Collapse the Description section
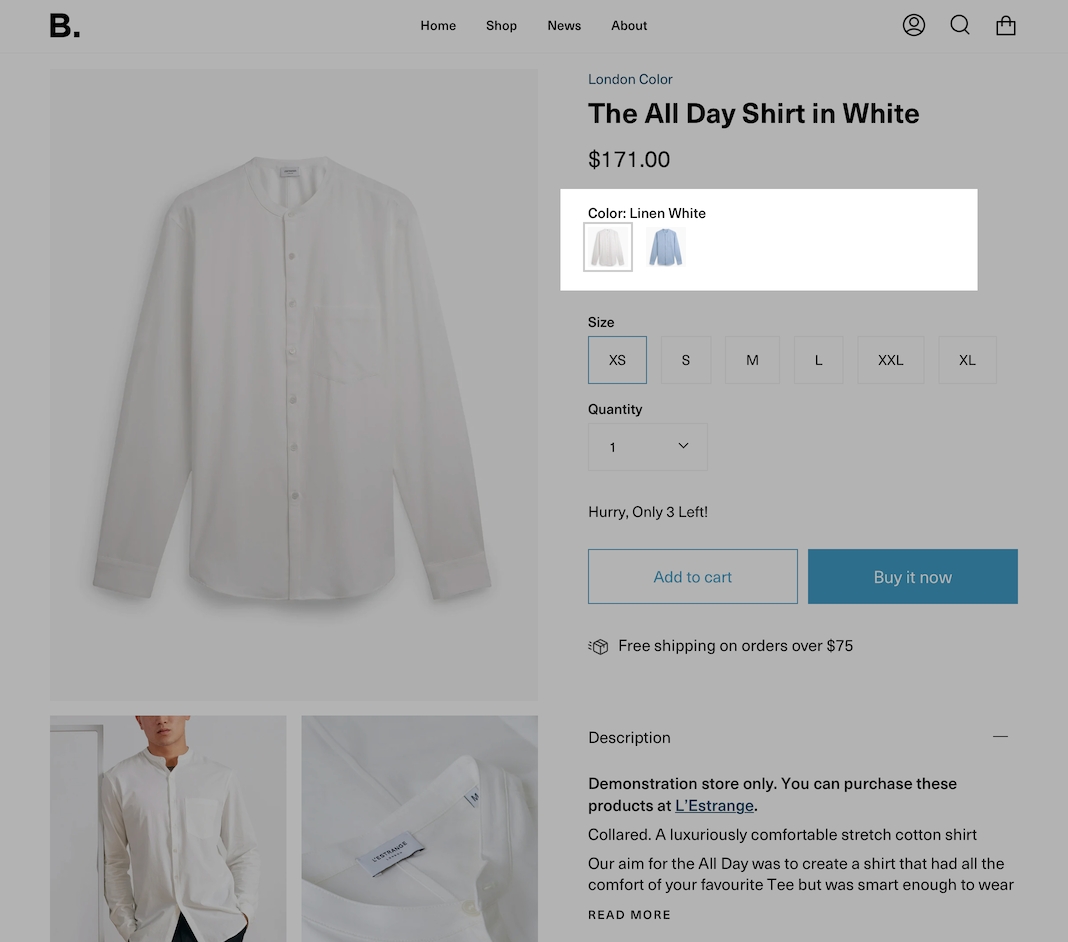This screenshot has height=942, width=1068. tap(1000, 737)
